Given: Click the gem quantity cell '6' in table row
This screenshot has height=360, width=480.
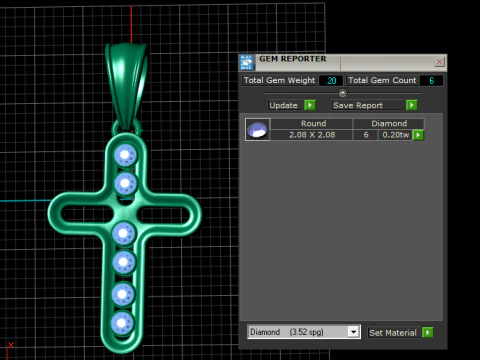Looking at the screenshot, I should [366, 135].
